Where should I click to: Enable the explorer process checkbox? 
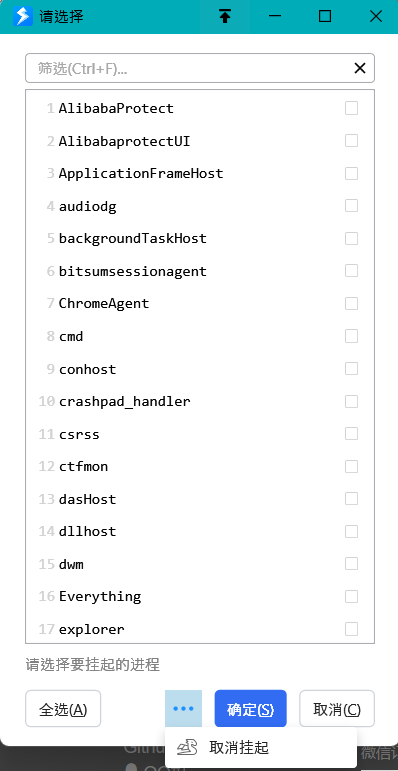(x=351, y=629)
